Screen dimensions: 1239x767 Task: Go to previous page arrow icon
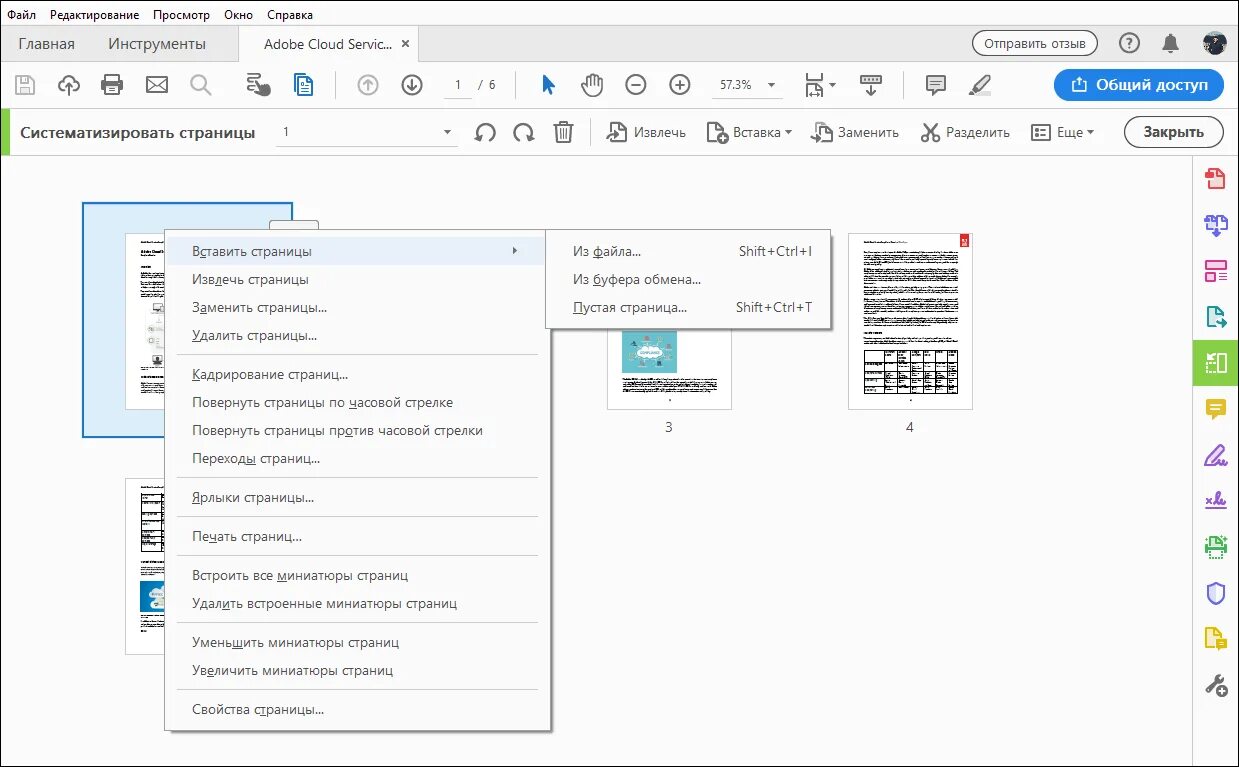click(368, 85)
